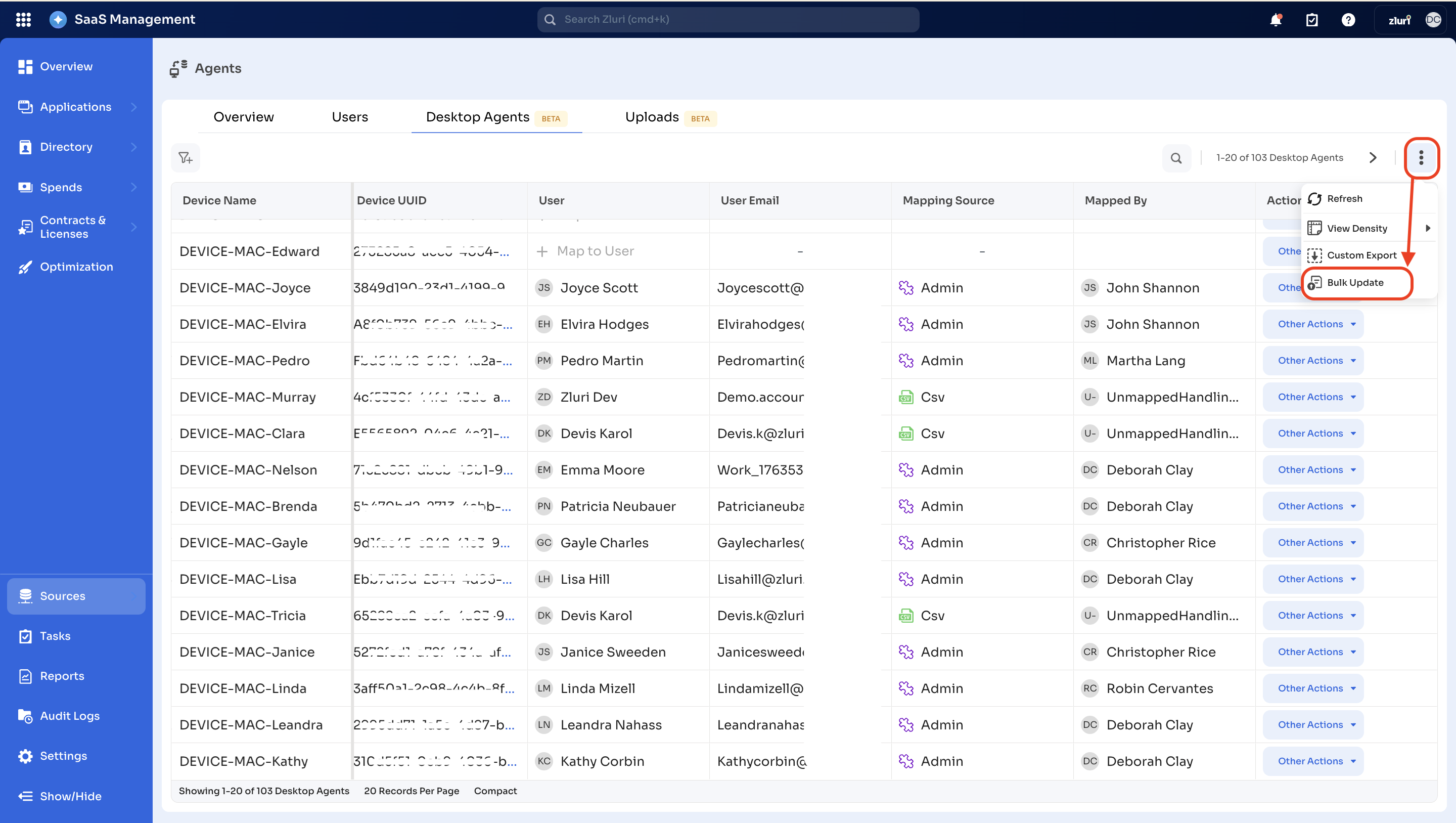
Task: Open the app grid launcher icon
Action: [23, 20]
